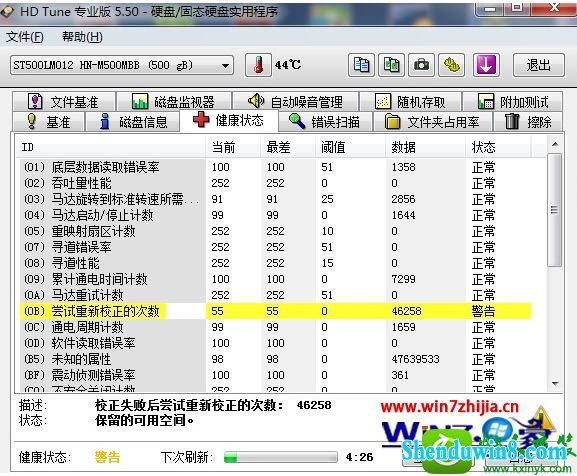Click the 阈值 column header

350,147
